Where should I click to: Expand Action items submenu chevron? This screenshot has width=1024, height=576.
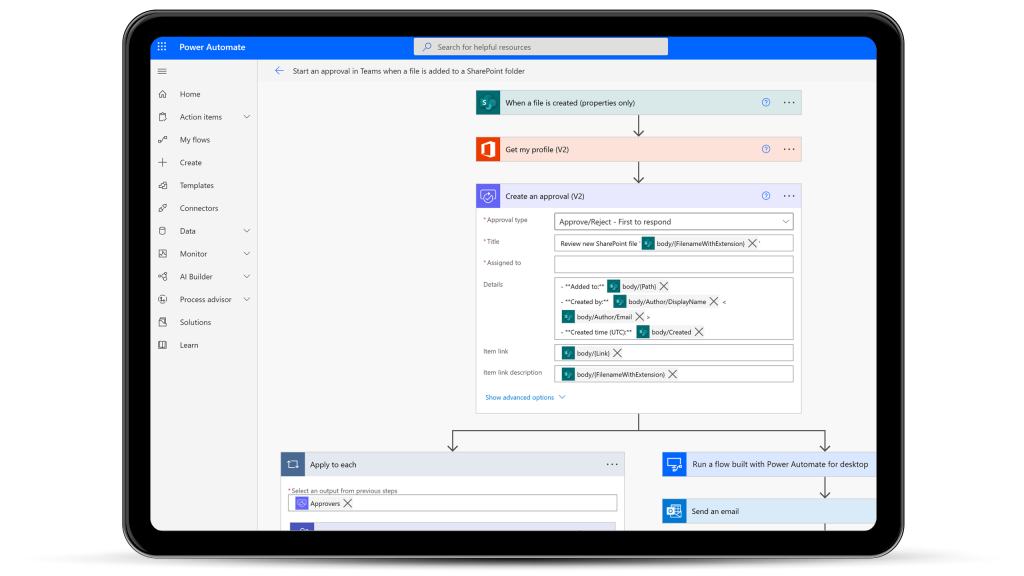tap(247, 117)
